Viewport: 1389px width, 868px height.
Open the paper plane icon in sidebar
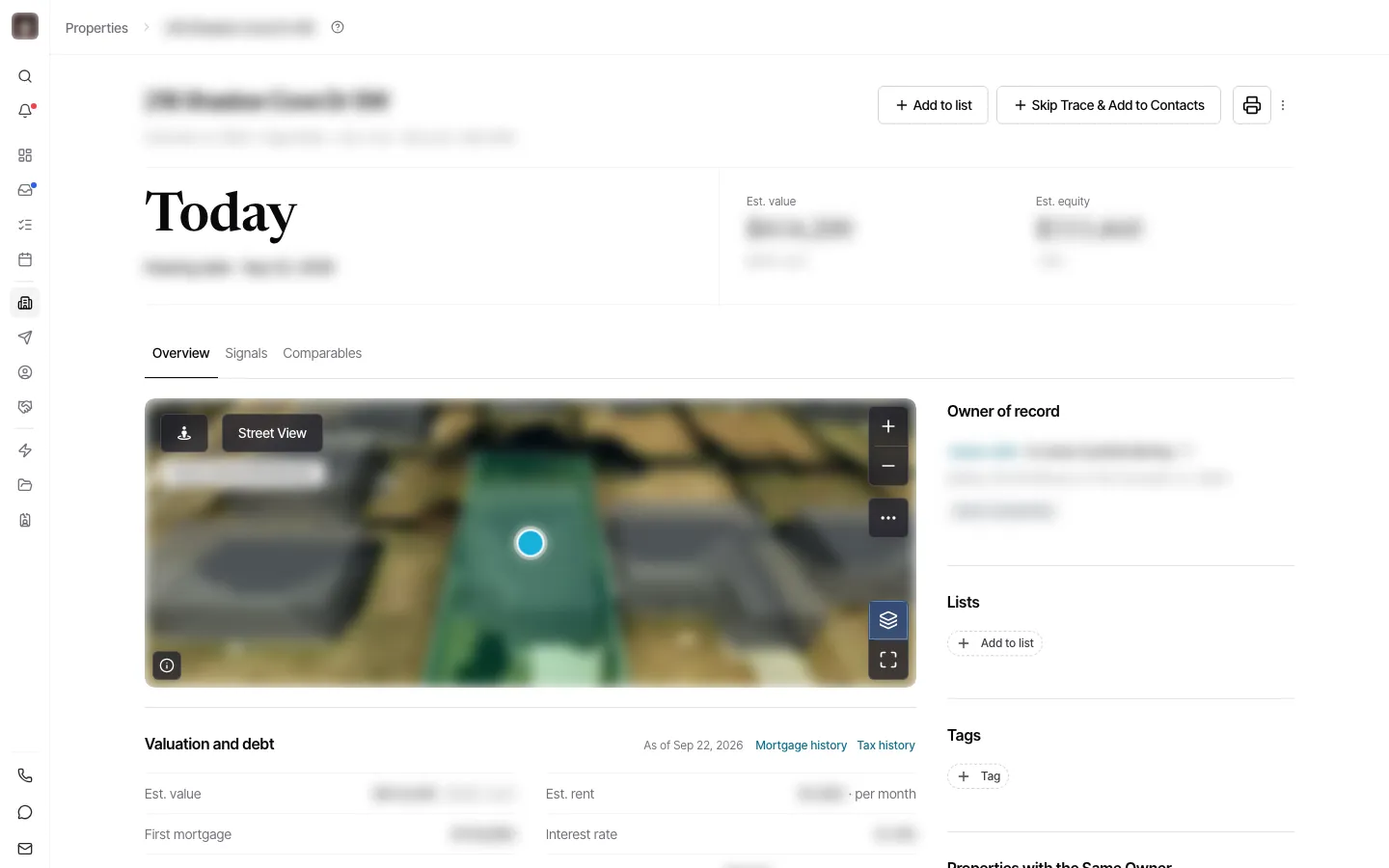point(25,338)
